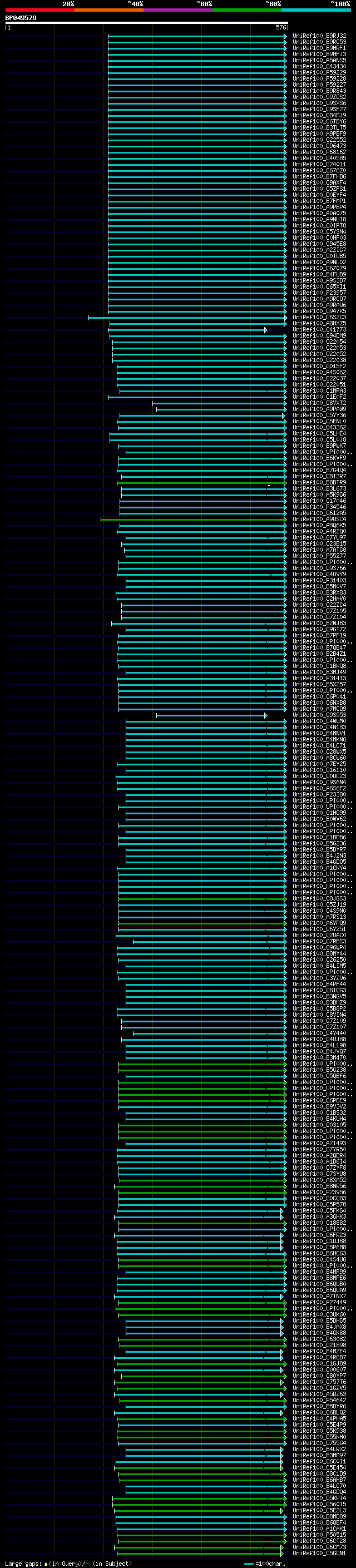Select hit UniRef100_C6SZC3

tap(319, 317)
